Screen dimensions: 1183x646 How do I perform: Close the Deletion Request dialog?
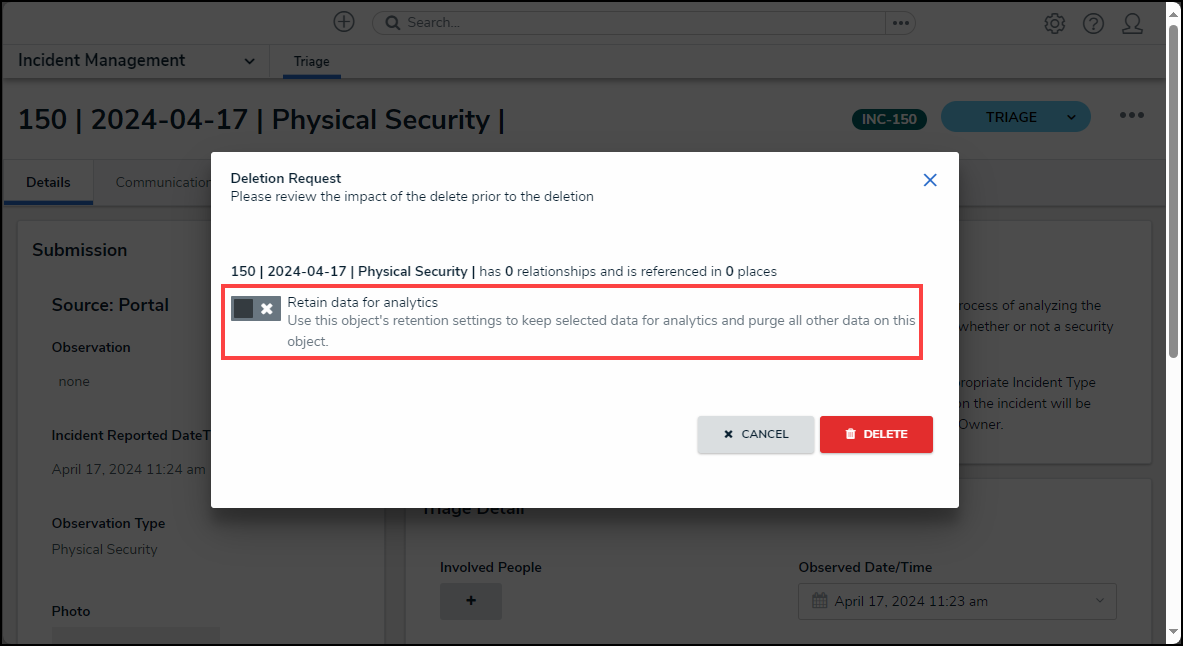click(x=930, y=180)
